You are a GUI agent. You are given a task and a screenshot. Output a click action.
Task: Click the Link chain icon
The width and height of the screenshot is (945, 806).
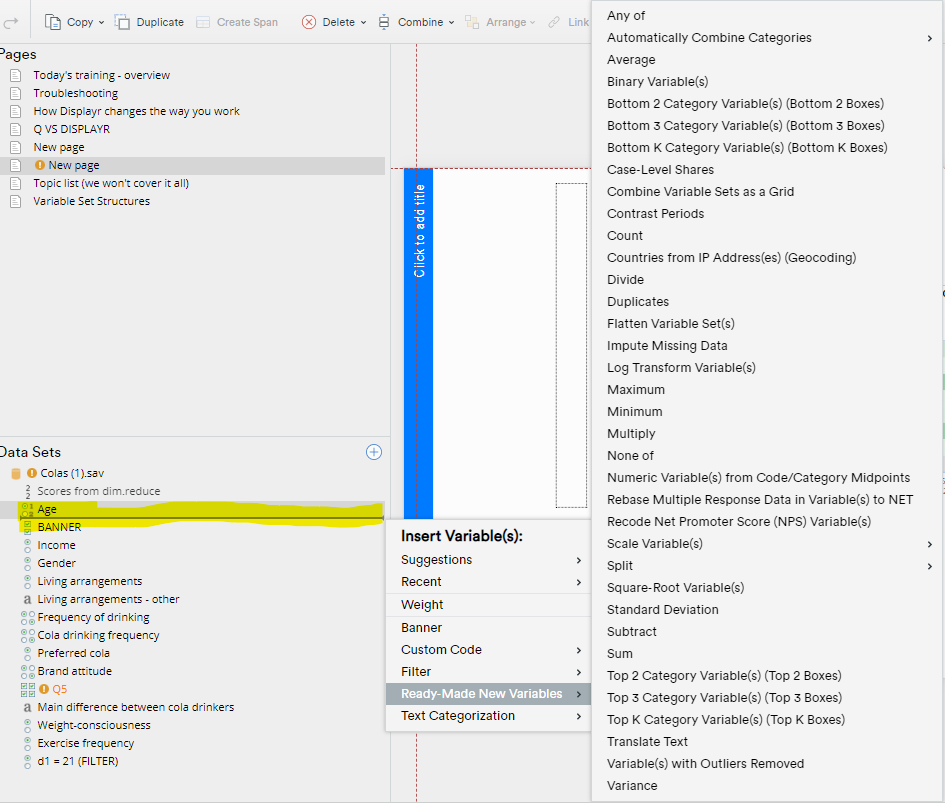click(554, 22)
